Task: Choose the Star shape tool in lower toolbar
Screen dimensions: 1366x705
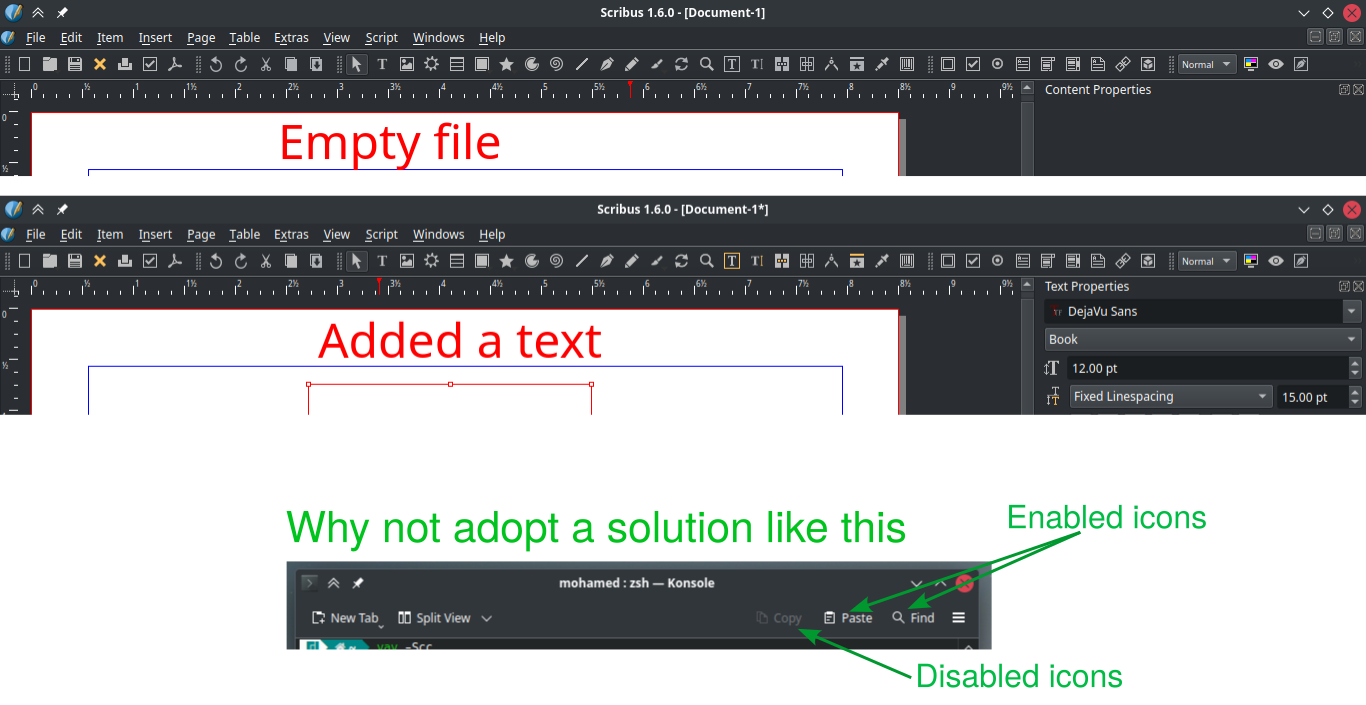Action: click(507, 261)
